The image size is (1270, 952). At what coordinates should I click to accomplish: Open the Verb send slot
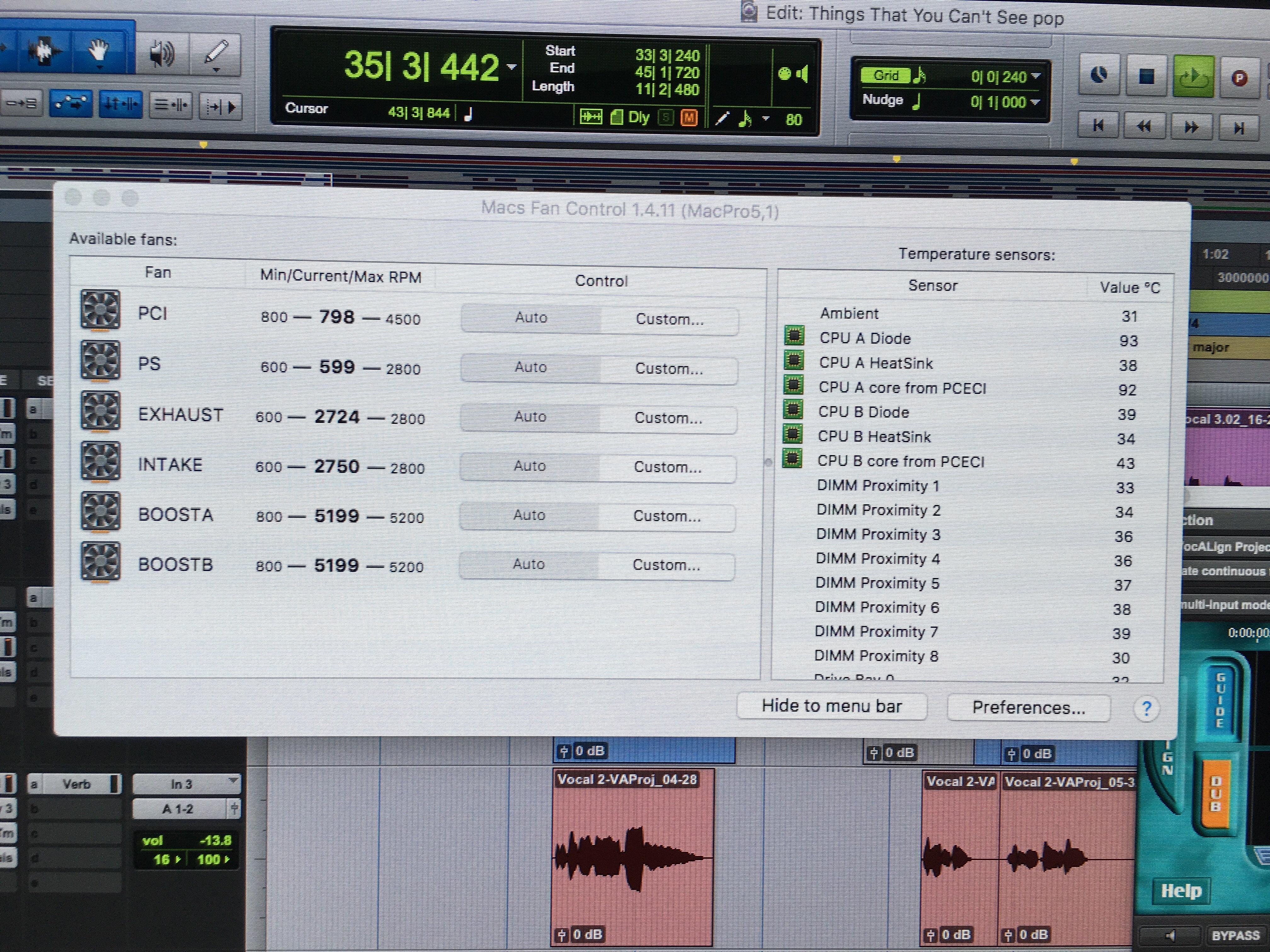(76, 784)
